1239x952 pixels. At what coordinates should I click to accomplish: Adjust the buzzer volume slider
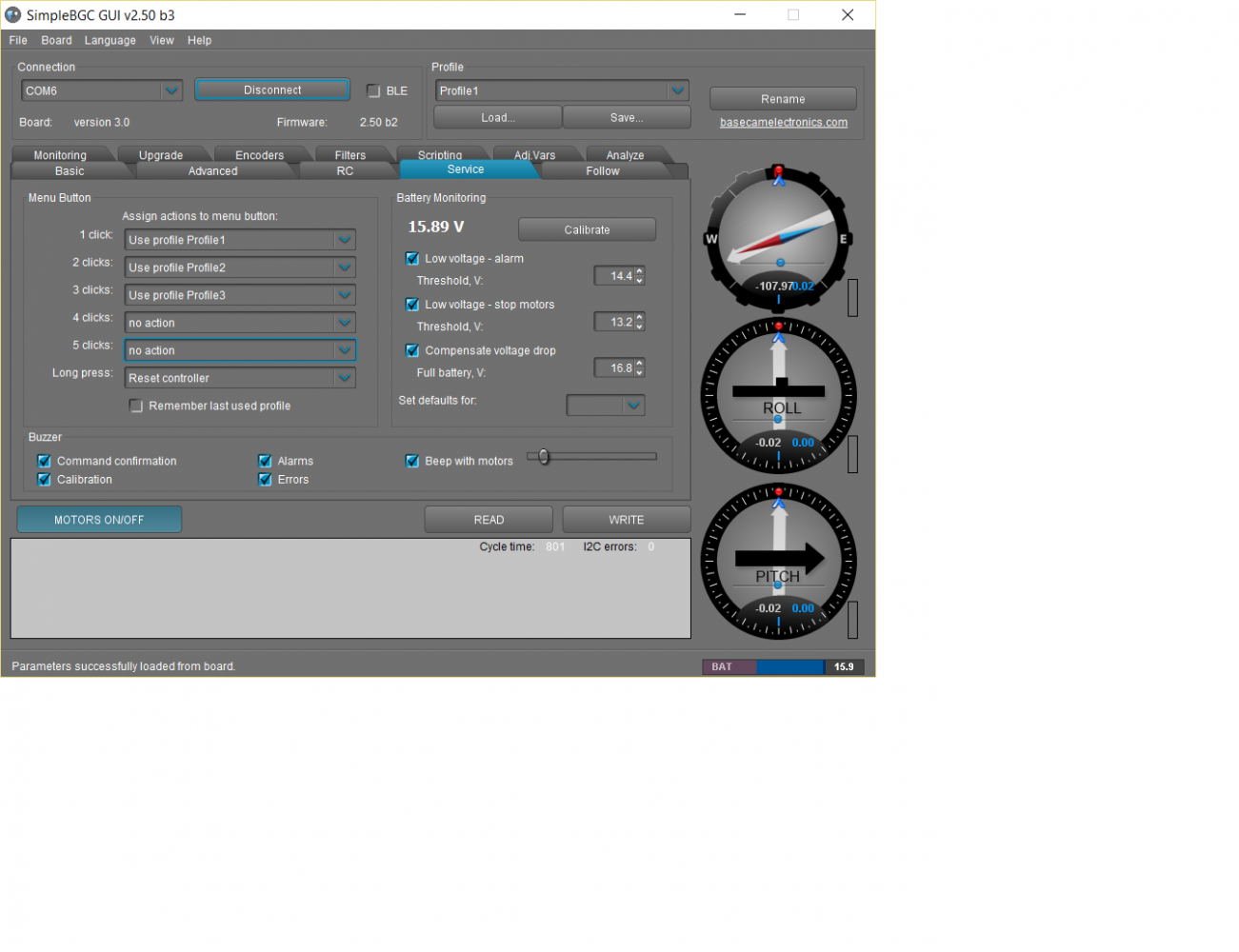click(x=544, y=457)
